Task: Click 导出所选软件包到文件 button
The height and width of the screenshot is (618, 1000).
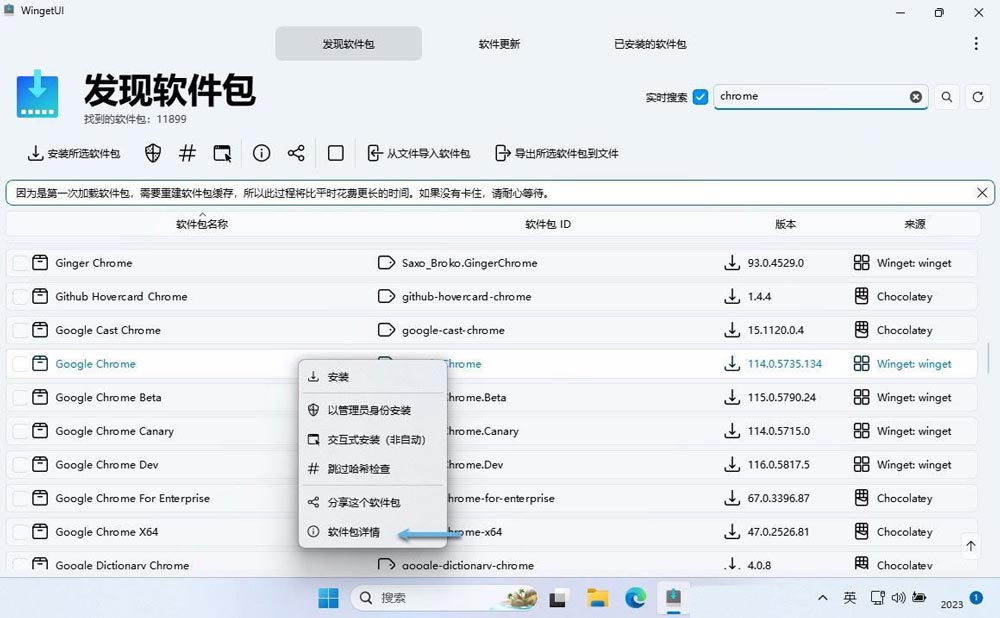Action: [x=557, y=153]
